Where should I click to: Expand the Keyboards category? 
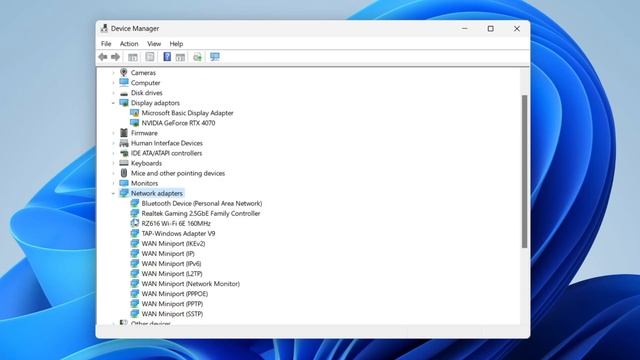click(x=113, y=163)
